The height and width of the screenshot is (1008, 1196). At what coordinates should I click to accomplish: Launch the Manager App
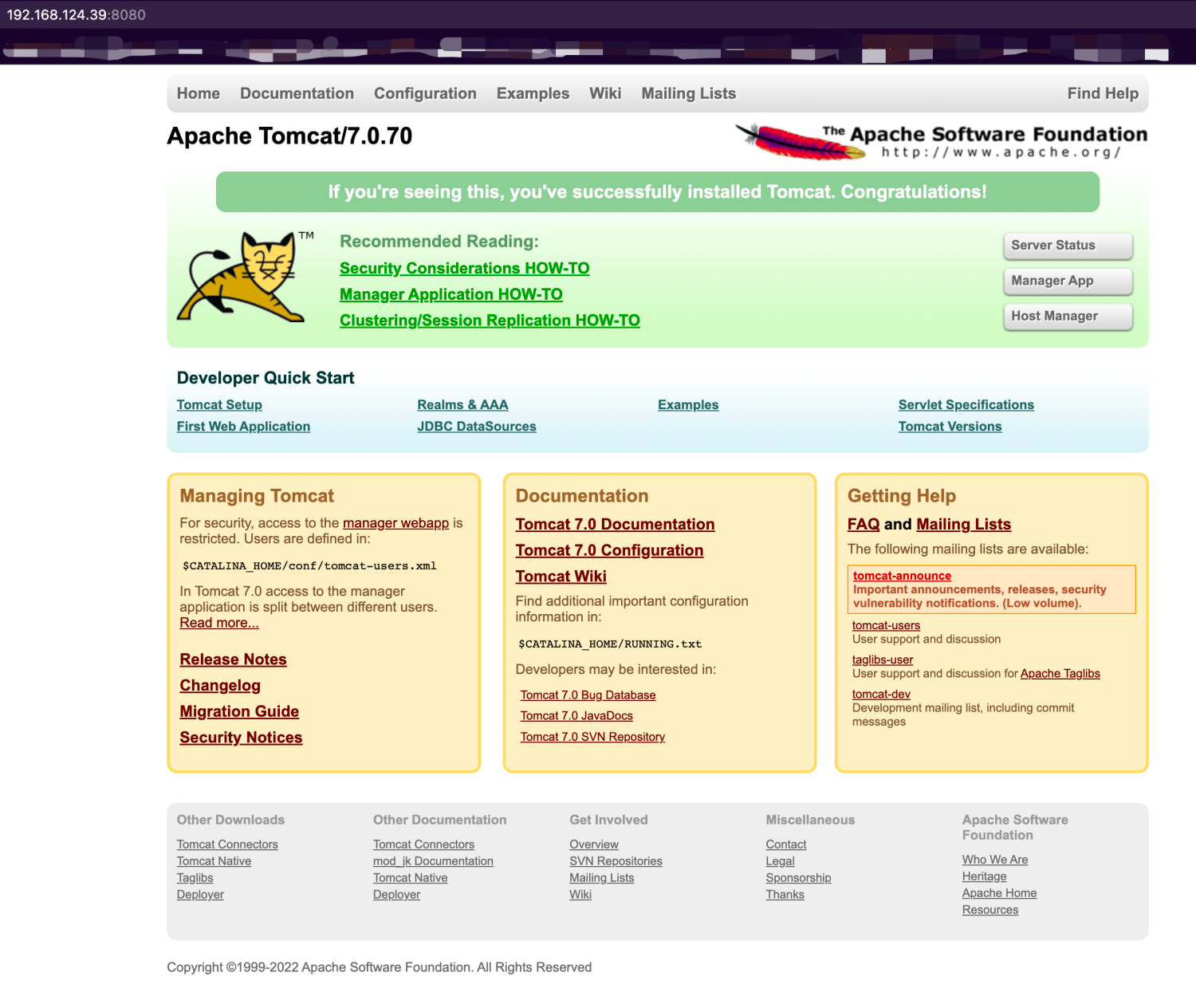point(1067,281)
